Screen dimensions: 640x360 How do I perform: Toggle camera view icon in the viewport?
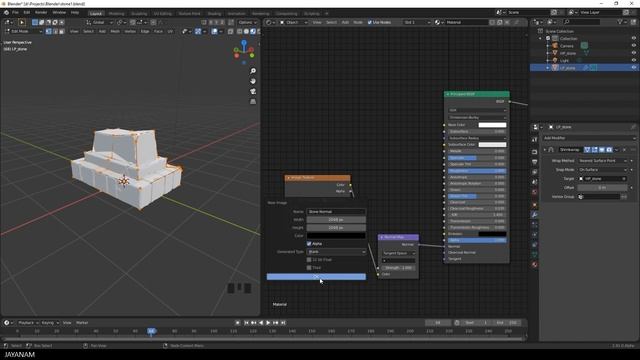[253, 91]
